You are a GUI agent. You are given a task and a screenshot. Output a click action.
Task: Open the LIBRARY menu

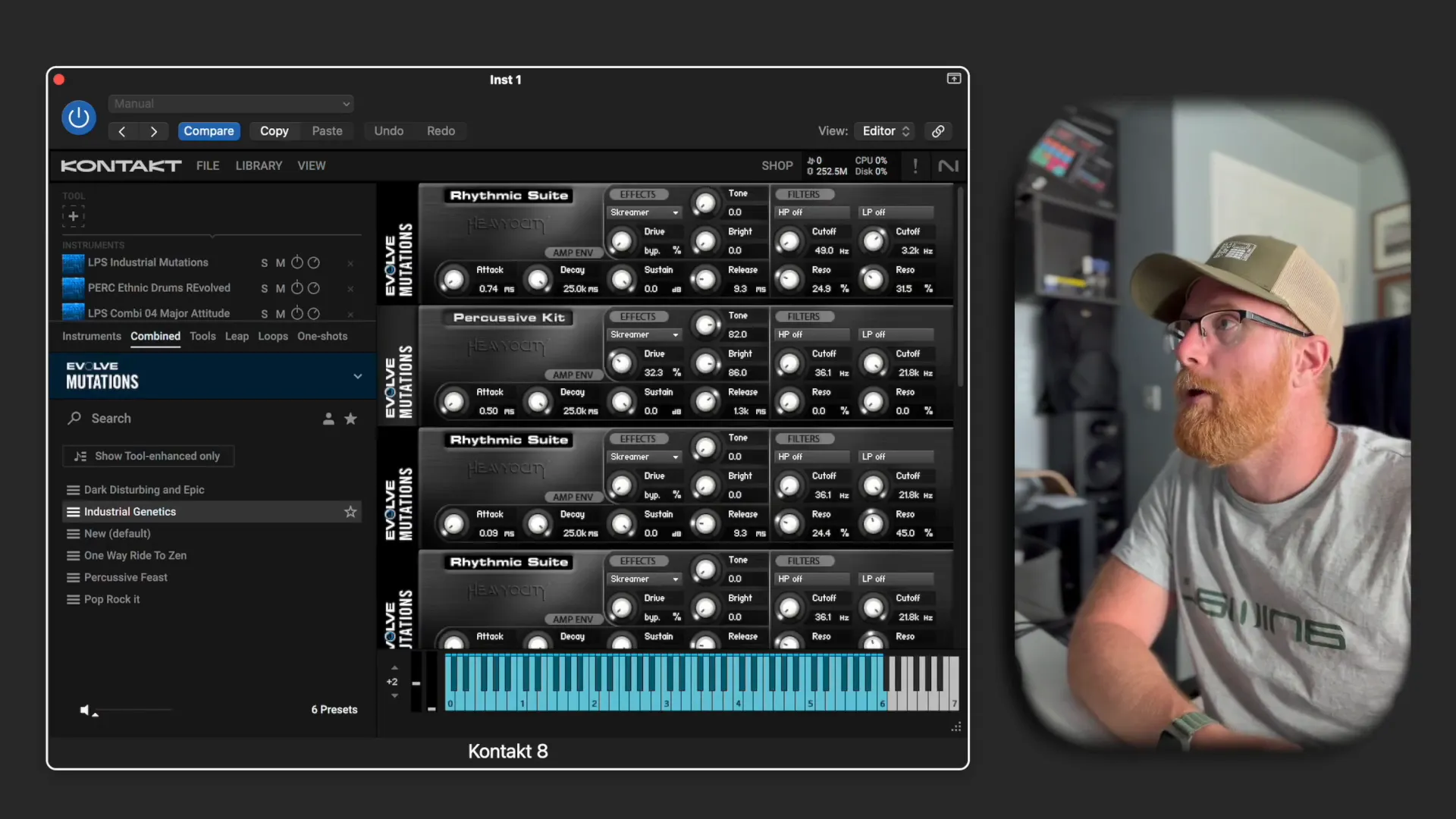259,166
